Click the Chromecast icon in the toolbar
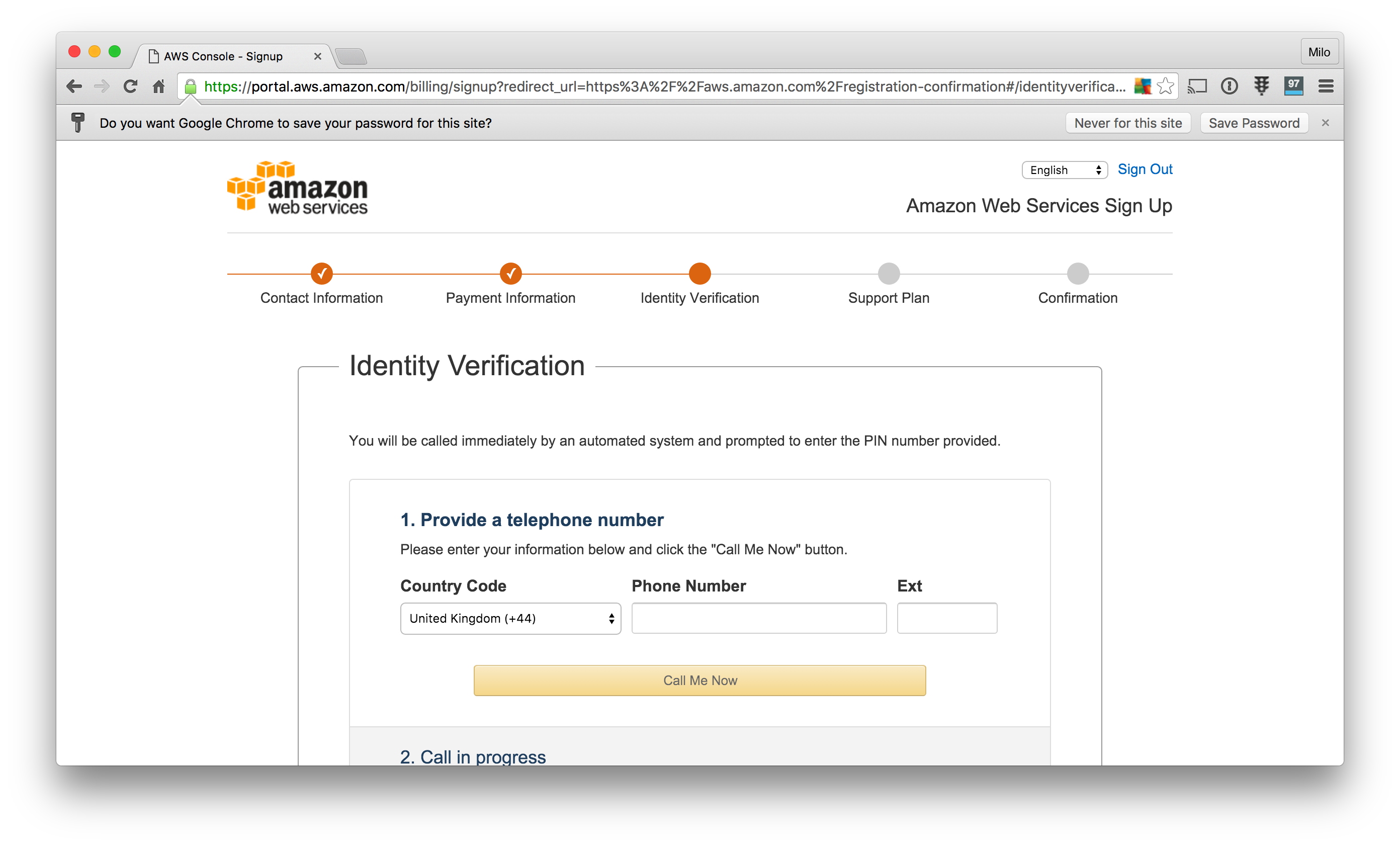This screenshot has width=1400, height=846. click(1197, 87)
